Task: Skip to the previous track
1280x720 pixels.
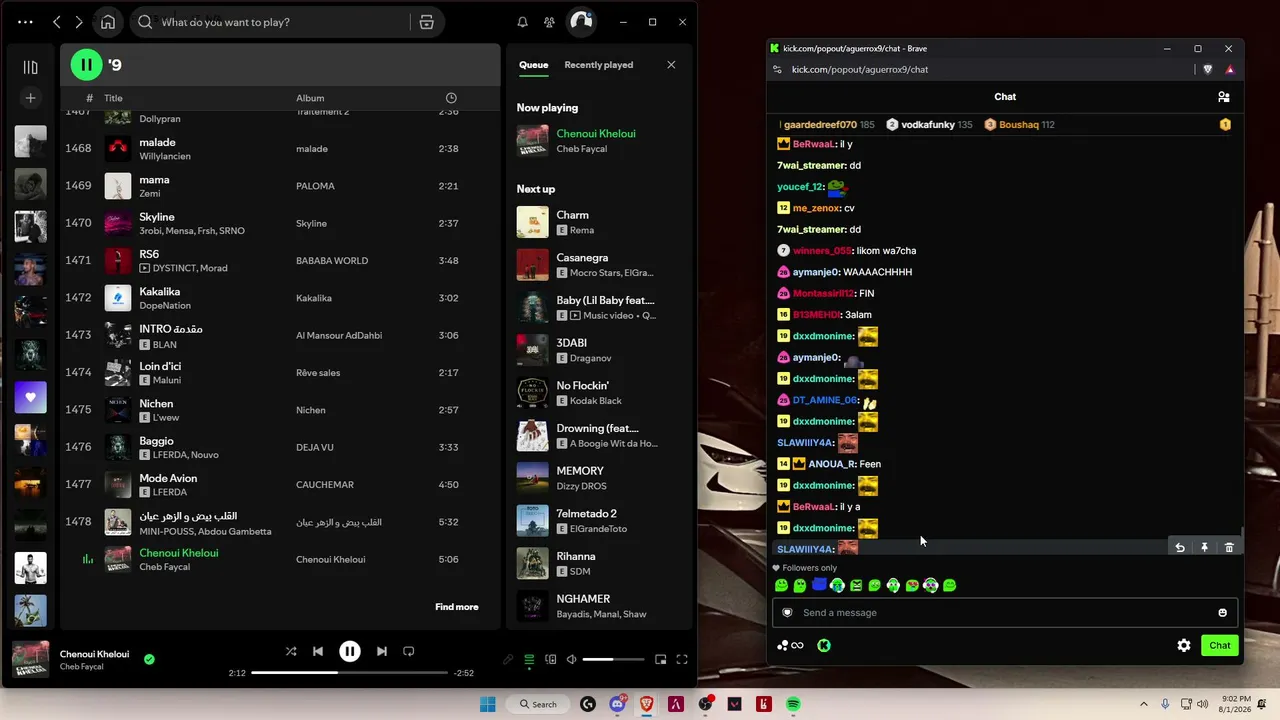Action: (x=318, y=651)
